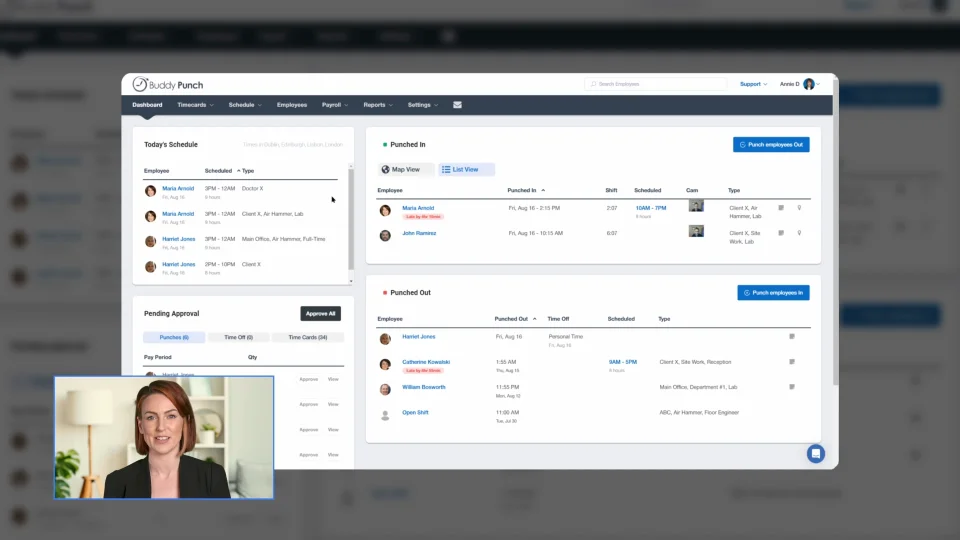The width and height of the screenshot is (960, 540).
Task: Open Maria Arnold's camera photo thumbnail
Action: pos(696,206)
